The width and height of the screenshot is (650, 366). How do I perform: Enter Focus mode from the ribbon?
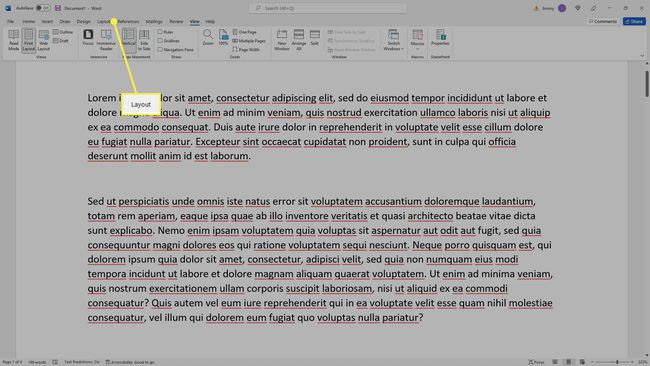[88, 37]
